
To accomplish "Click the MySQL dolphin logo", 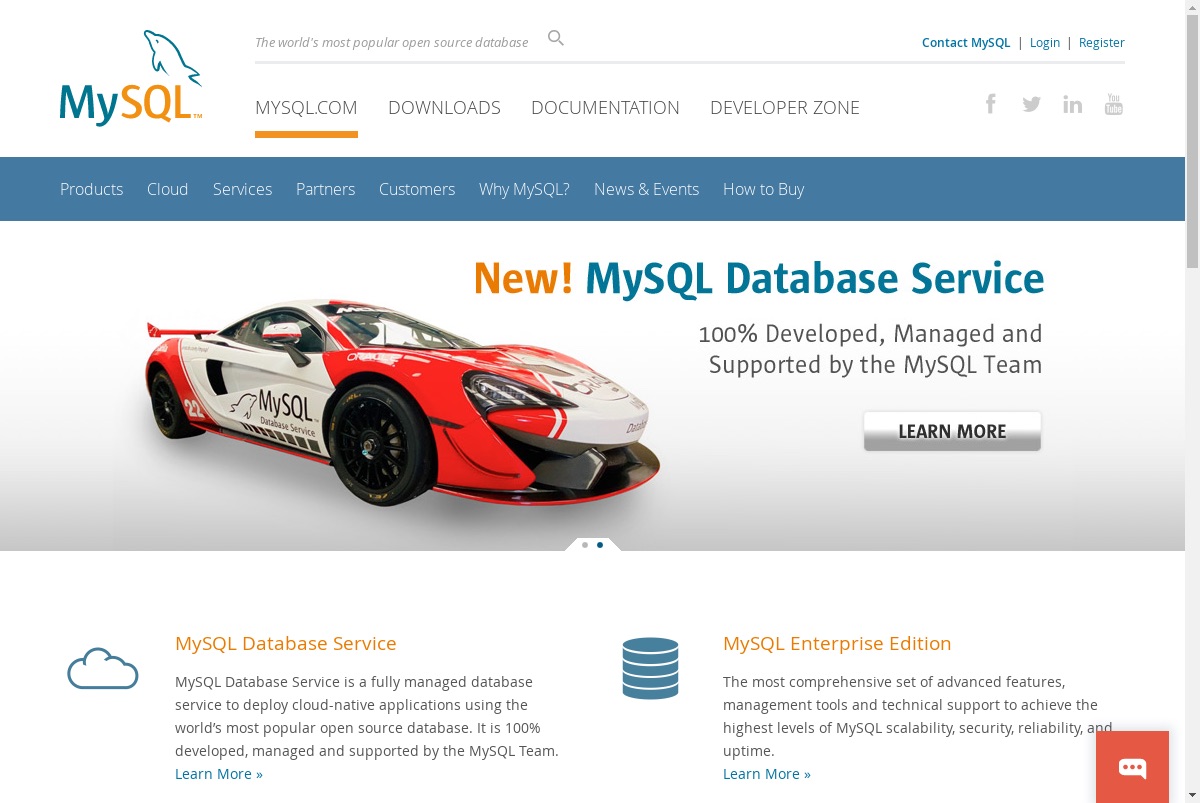I will coord(131,78).
